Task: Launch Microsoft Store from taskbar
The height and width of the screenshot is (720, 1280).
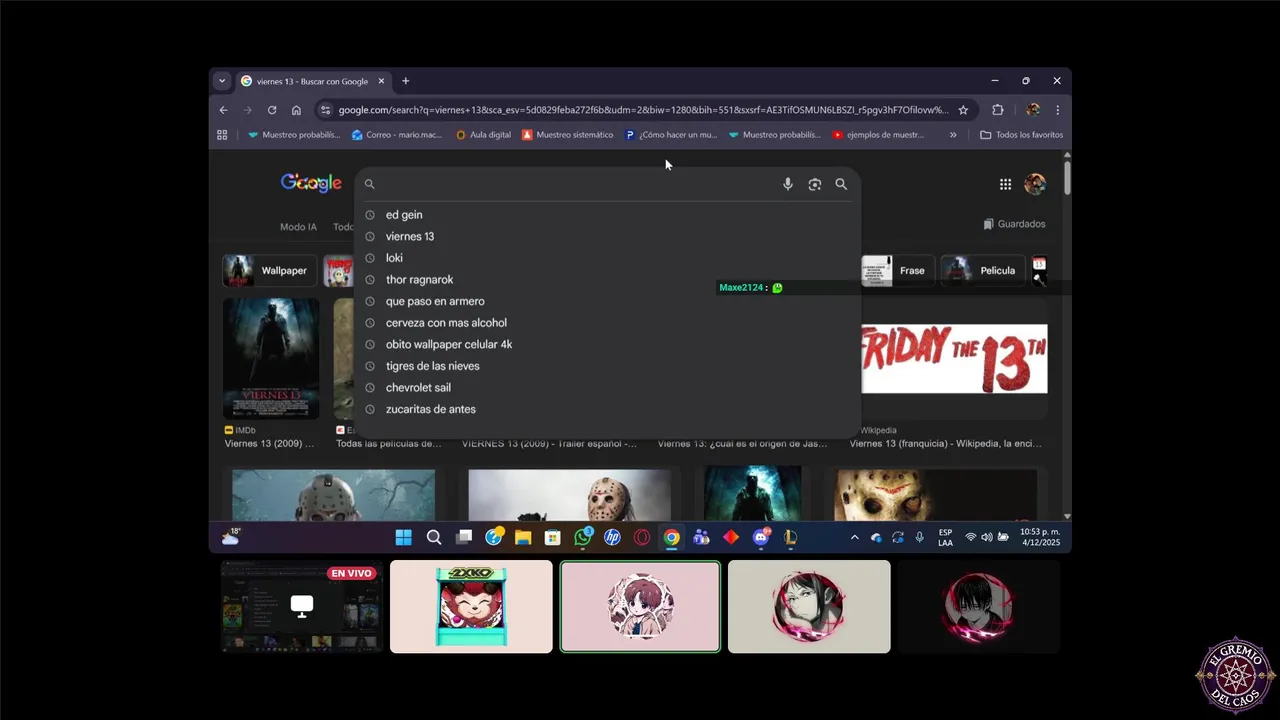Action: 552,537
